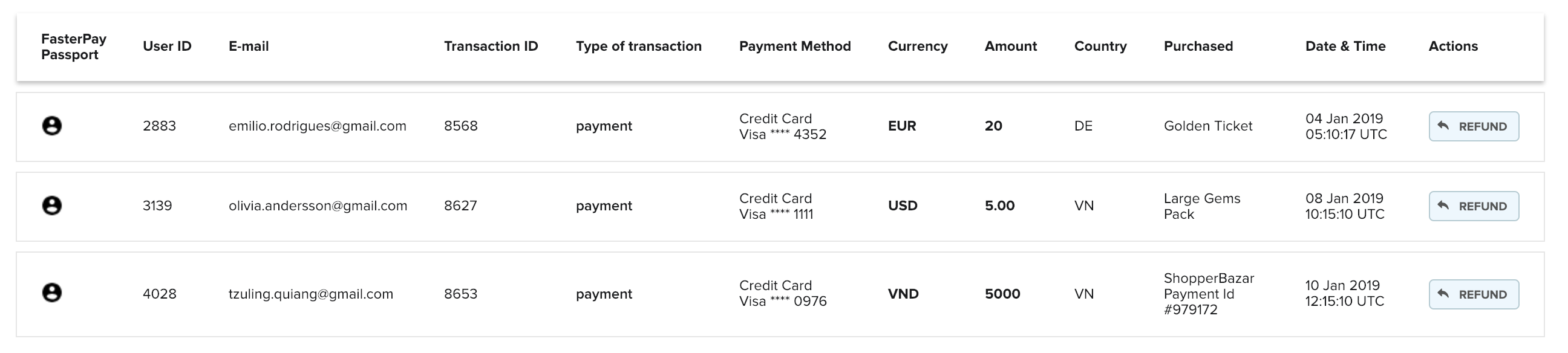The image size is (1568, 353).
Task: Open olivia.andersson@gmail.com email
Action: [318, 206]
